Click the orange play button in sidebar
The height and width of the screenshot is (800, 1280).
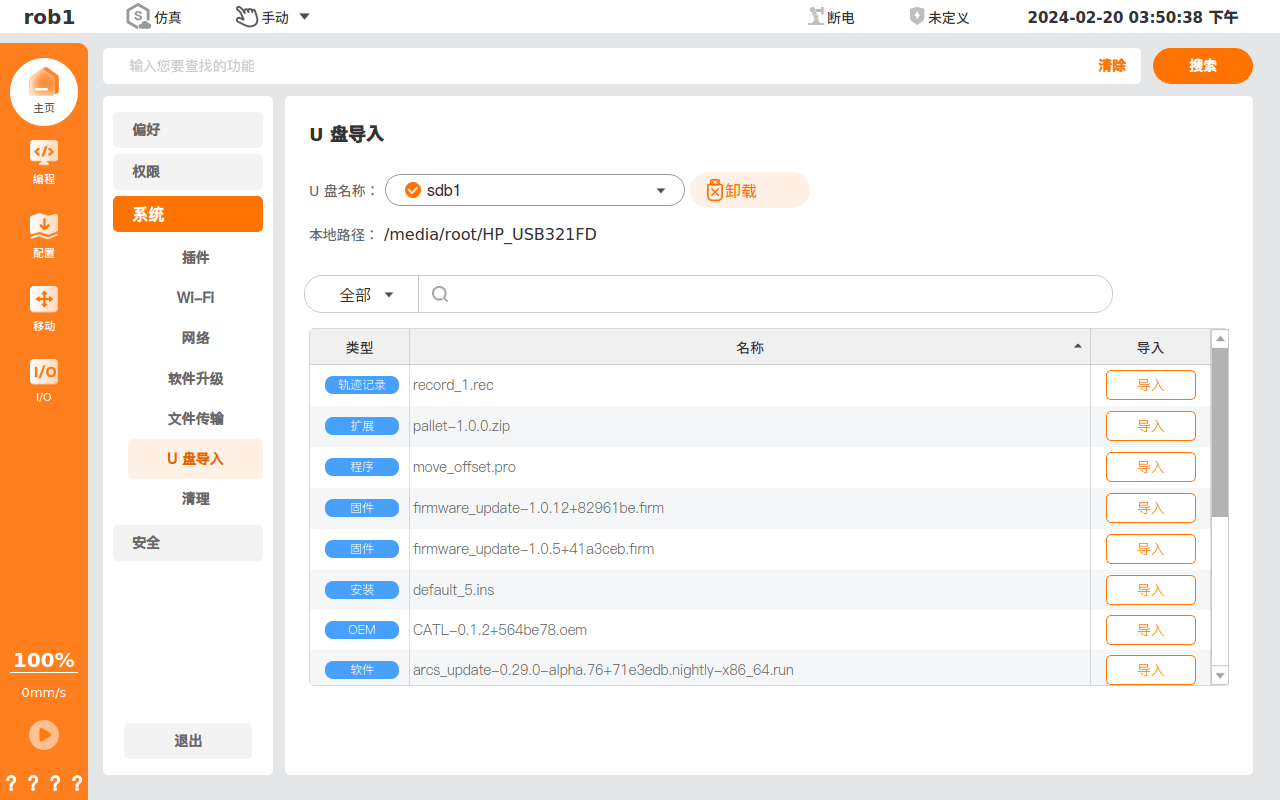click(44, 735)
